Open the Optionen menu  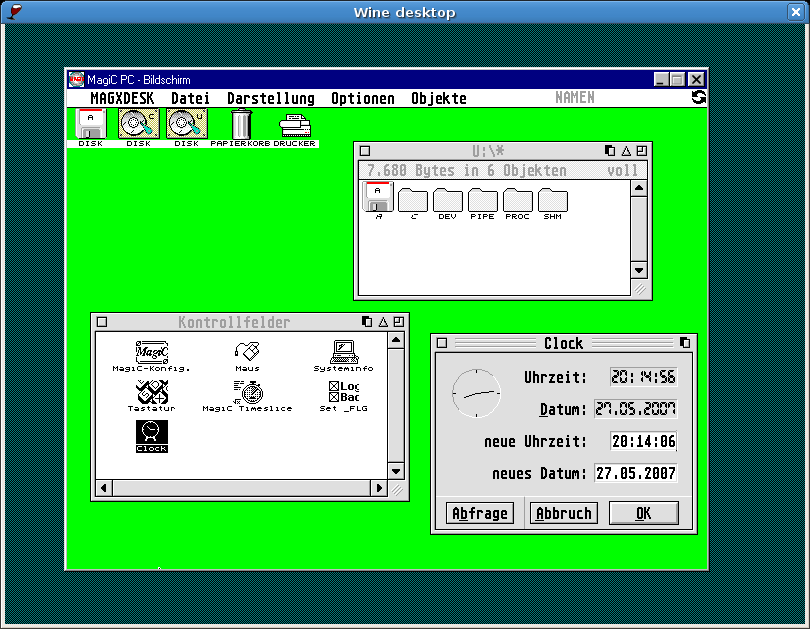point(363,98)
